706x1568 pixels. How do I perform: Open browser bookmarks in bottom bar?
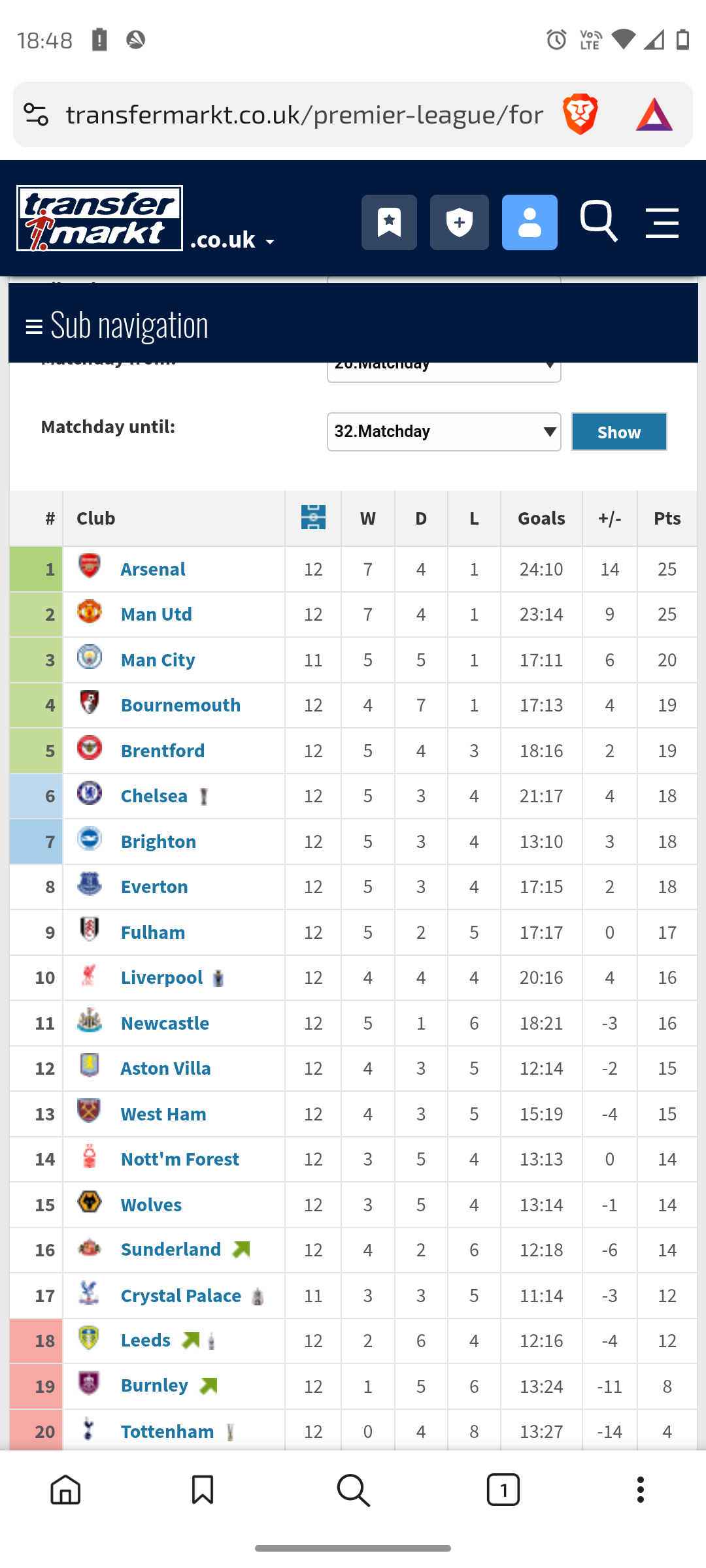click(x=203, y=1490)
